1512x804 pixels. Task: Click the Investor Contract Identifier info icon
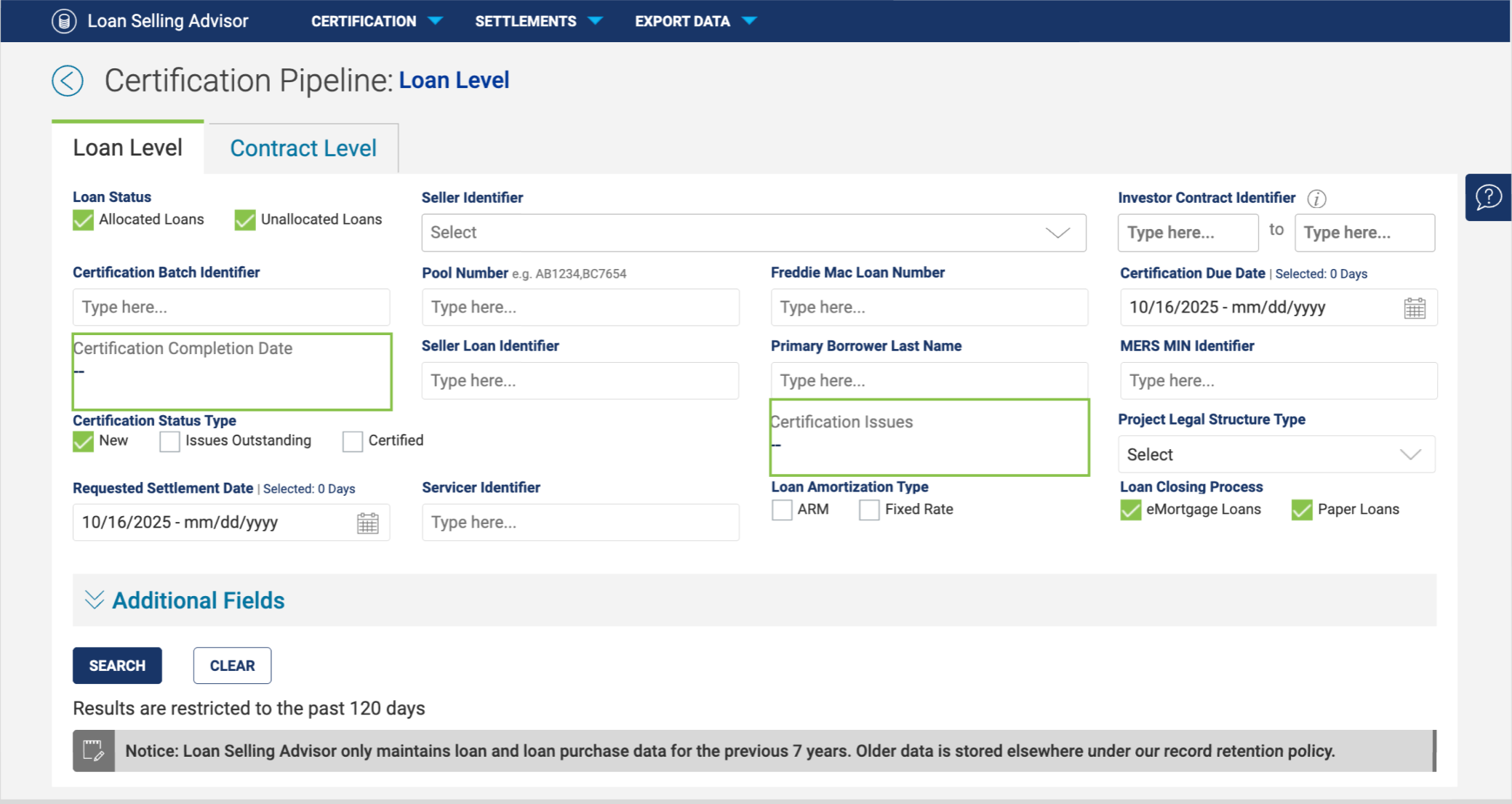pyautogui.click(x=1316, y=198)
